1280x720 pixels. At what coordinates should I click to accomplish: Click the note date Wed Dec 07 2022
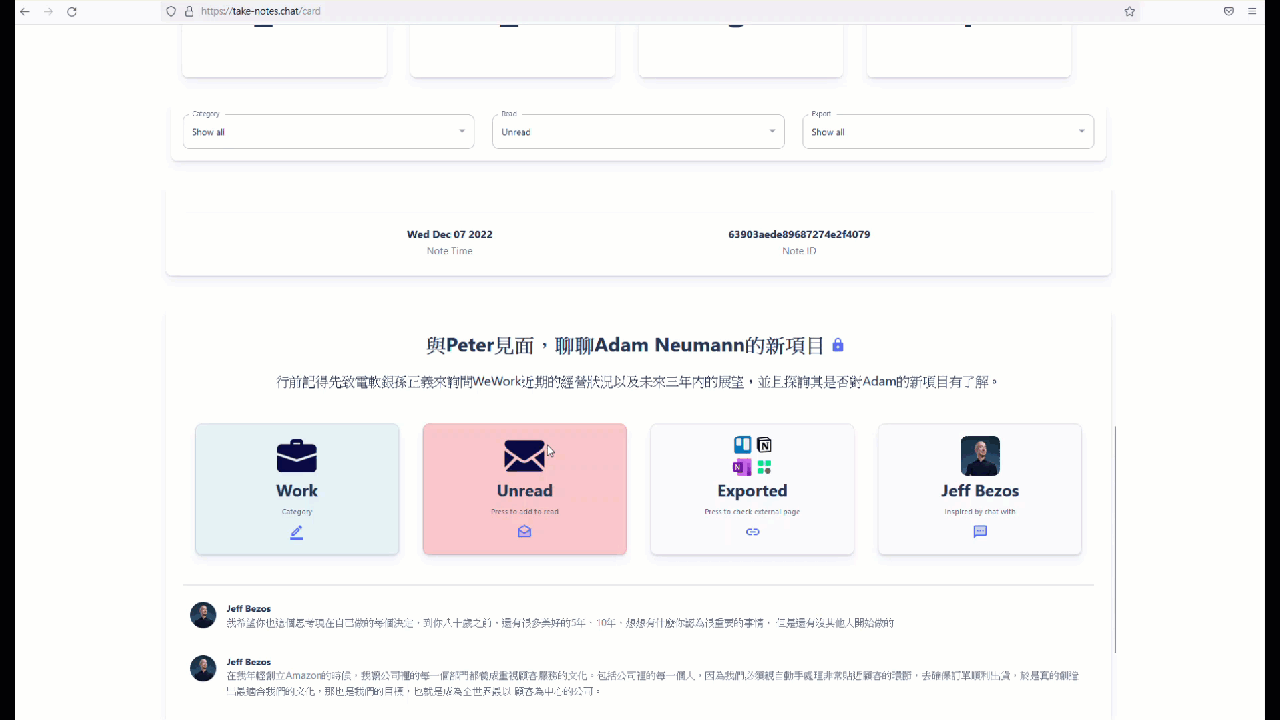coord(450,234)
